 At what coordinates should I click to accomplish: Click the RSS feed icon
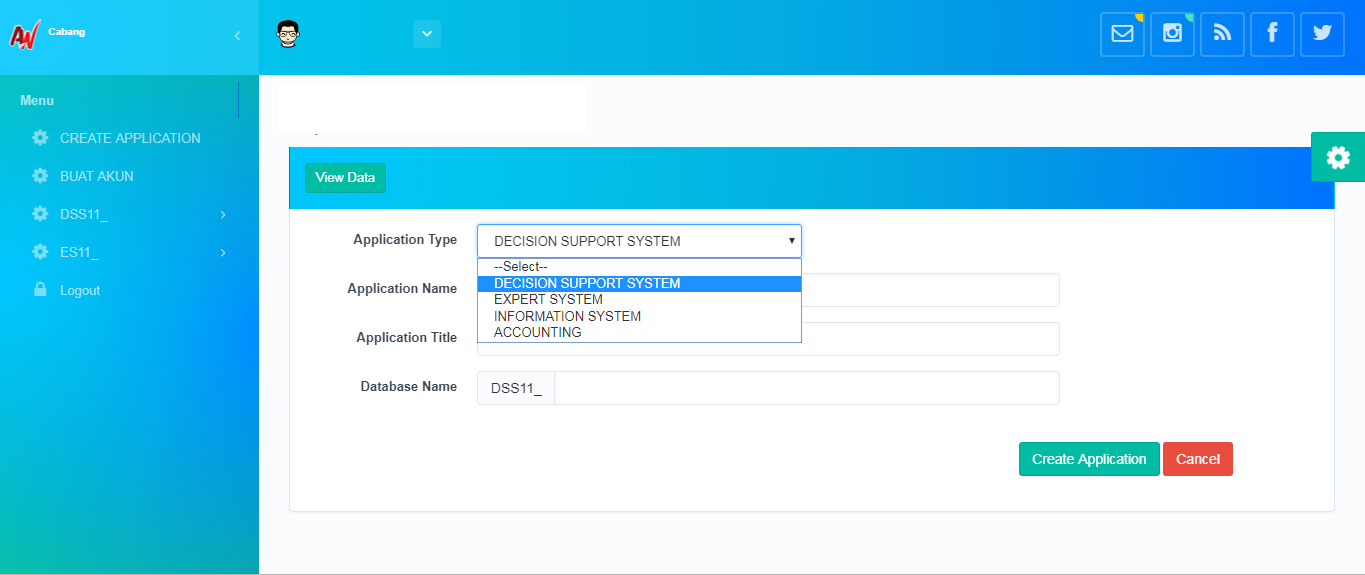coord(1222,34)
